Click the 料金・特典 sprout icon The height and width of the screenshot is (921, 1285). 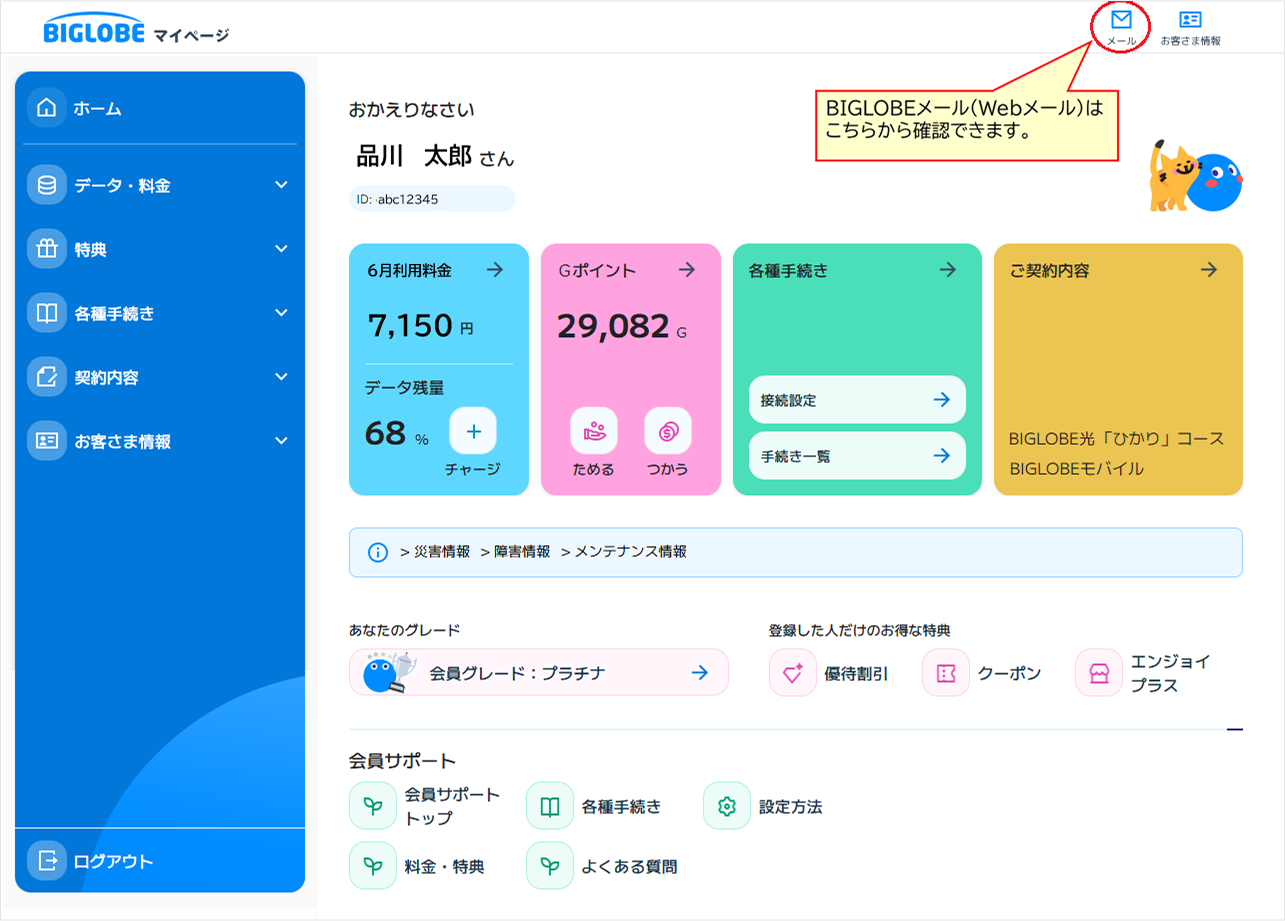(x=373, y=866)
